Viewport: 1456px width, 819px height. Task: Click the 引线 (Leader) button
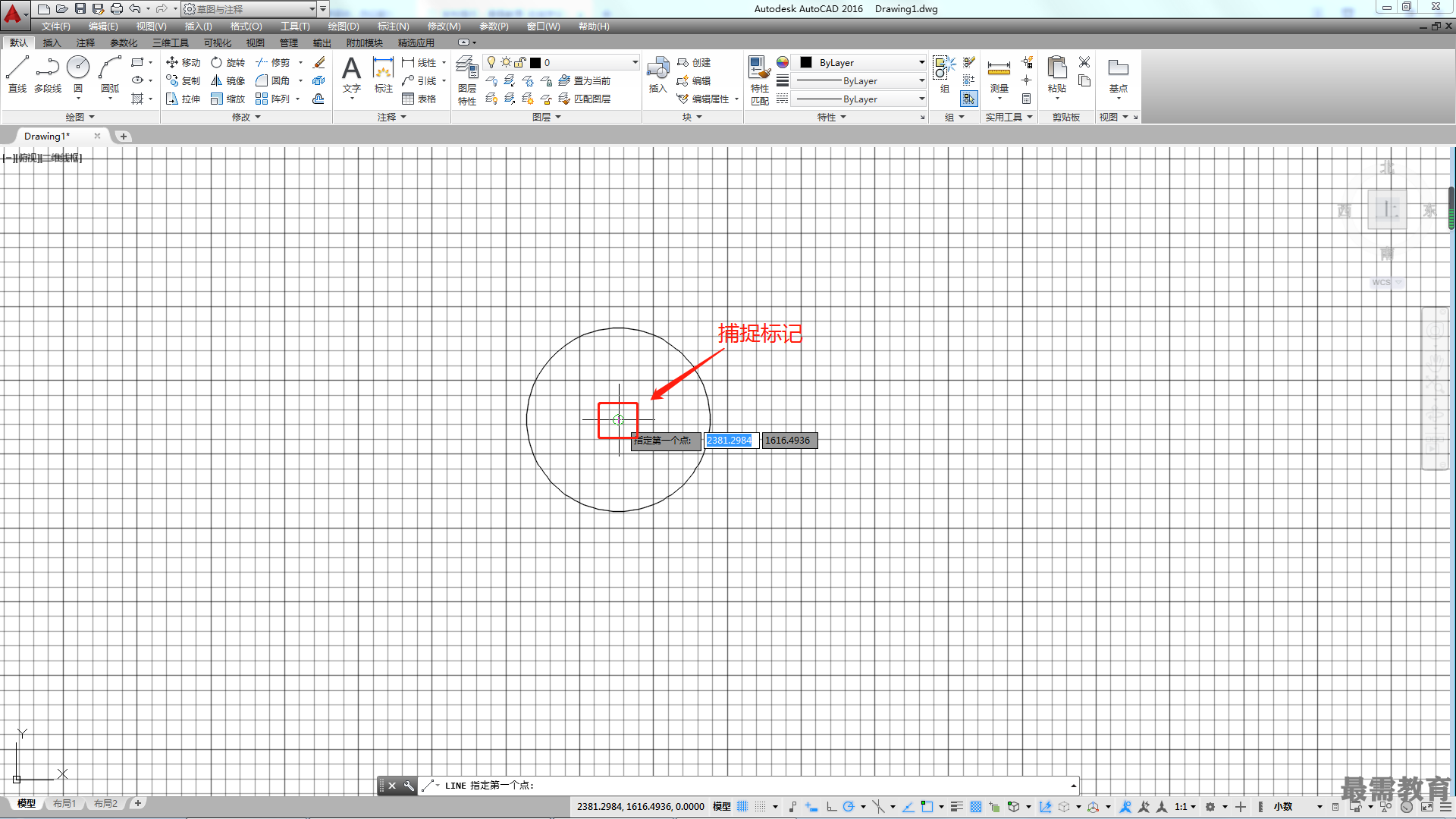coord(419,80)
